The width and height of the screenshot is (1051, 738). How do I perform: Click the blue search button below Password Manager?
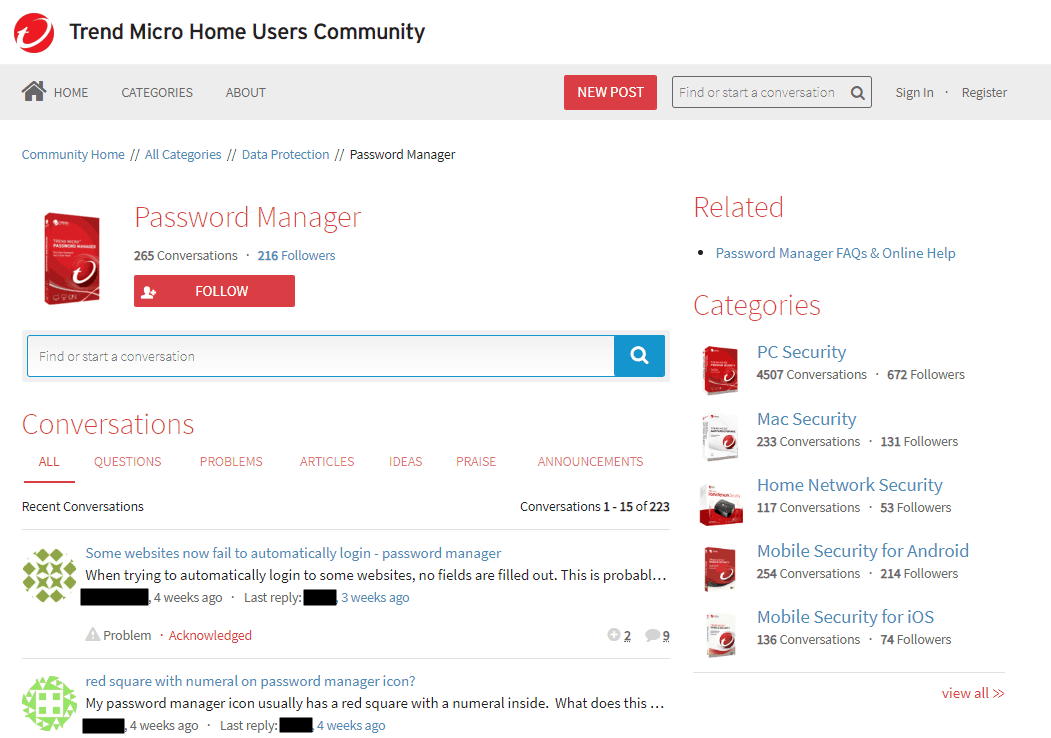(639, 355)
